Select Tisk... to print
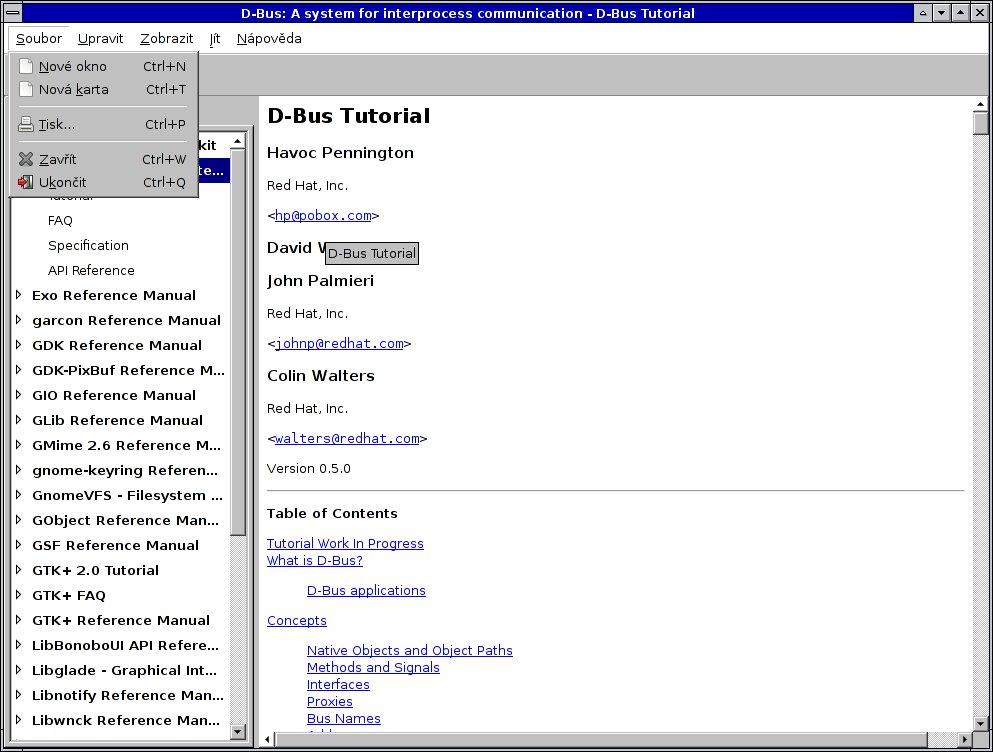 (103, 124)
